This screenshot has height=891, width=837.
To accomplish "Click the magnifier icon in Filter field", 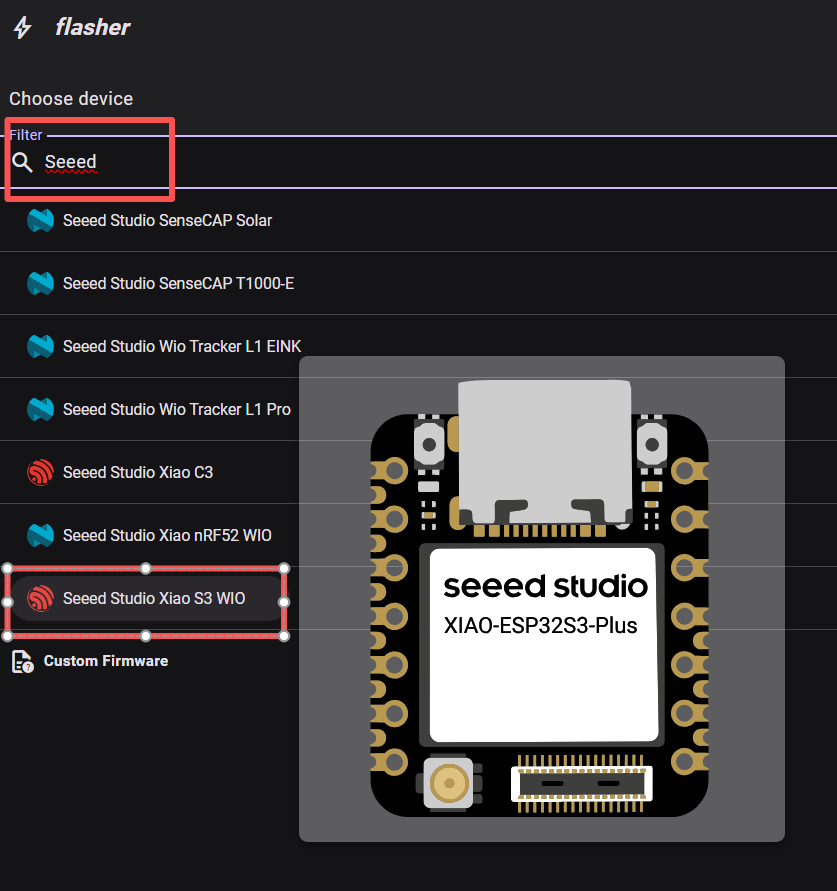I will (22, 162).
